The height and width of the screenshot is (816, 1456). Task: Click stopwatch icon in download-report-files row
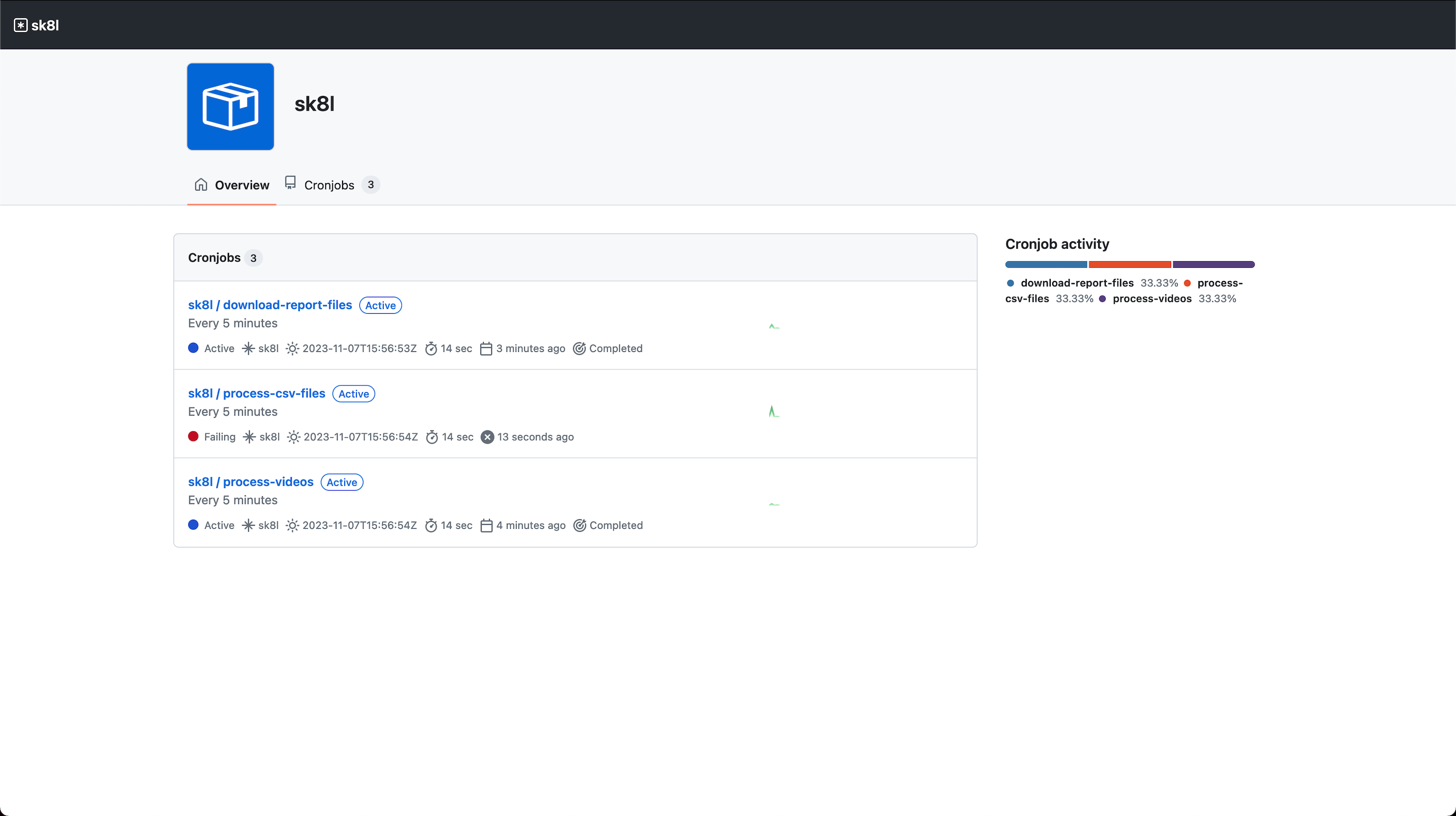click(x=431, y=348)
